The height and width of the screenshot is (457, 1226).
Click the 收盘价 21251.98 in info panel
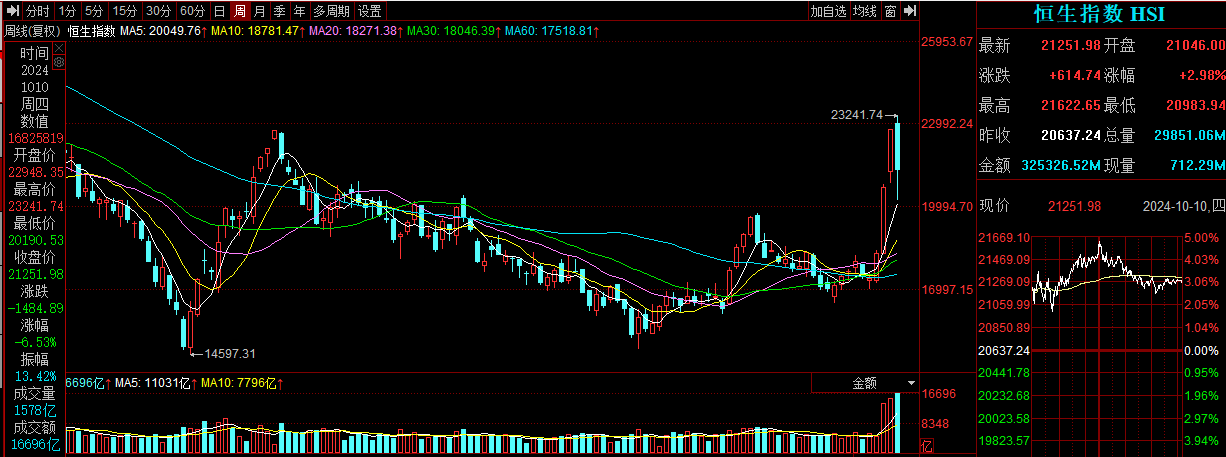(x=35, y=266)
